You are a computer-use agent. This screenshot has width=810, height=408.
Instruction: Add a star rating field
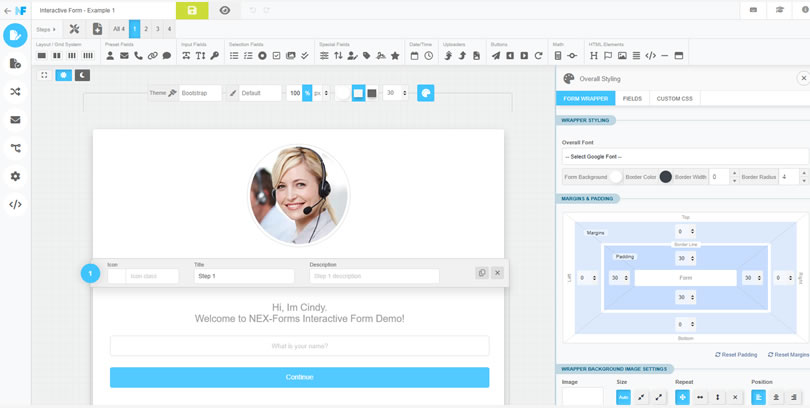[x=395, y=56]
